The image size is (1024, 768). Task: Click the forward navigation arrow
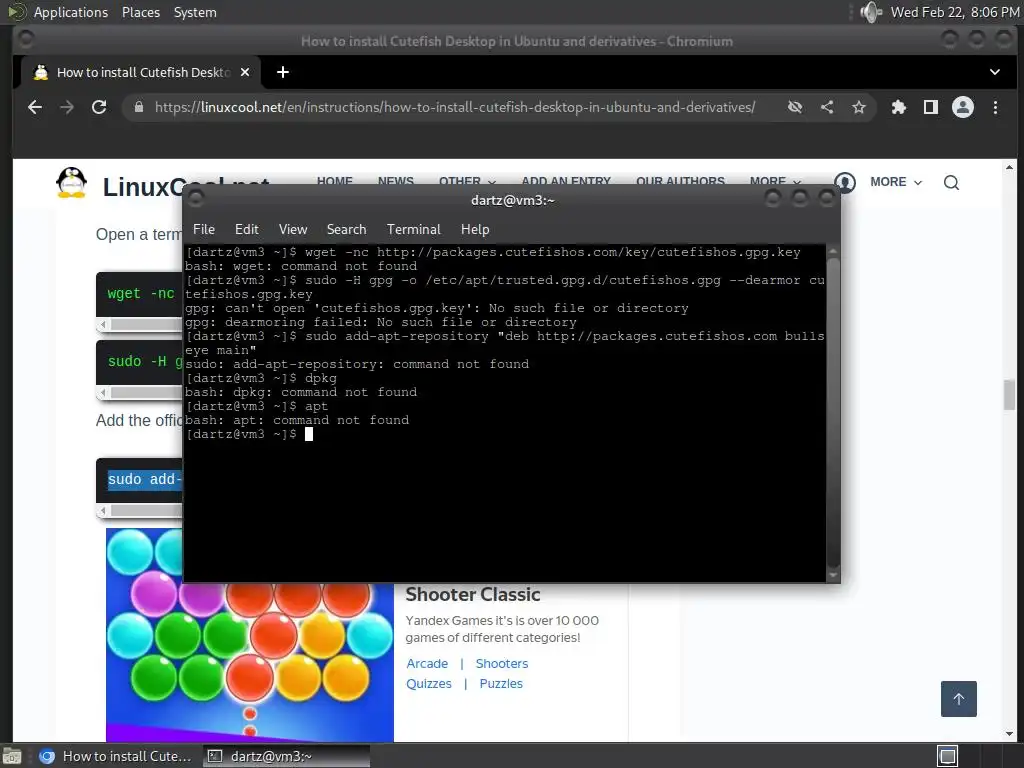tap(67, 107)
